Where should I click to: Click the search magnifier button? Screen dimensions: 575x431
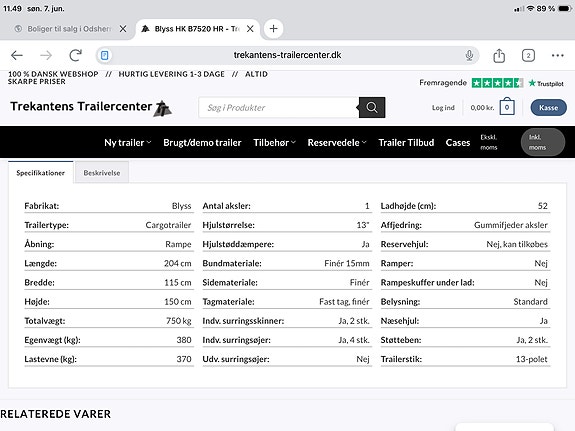(x=372, y=107)
